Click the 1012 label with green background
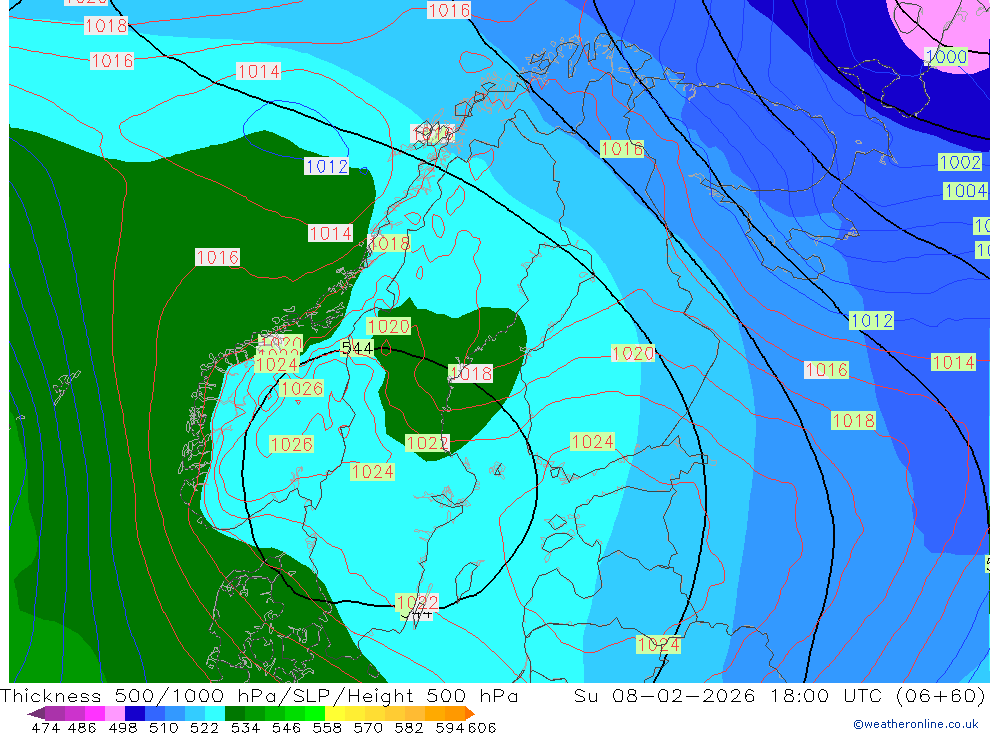Screen dimensions: 1000x733 coord(871,320)
